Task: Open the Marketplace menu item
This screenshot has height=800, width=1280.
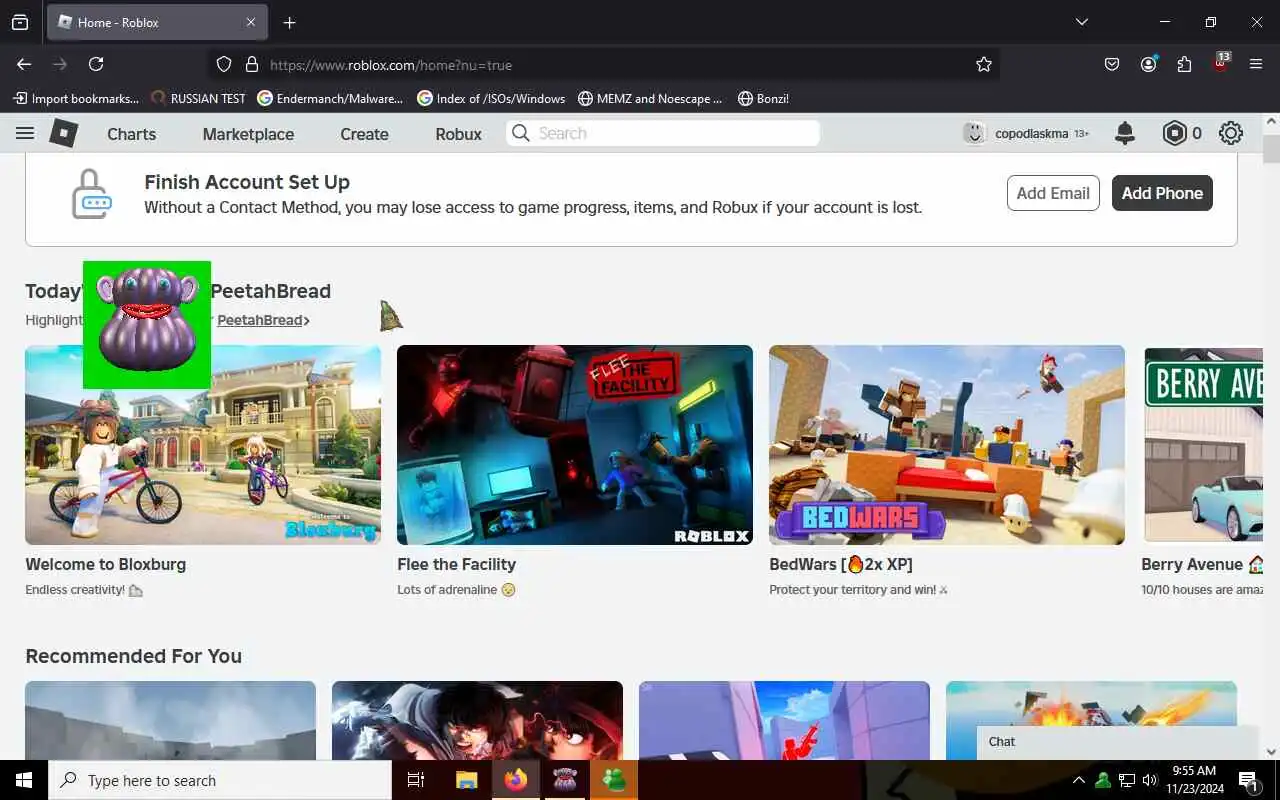Action: tap(248, 134)
